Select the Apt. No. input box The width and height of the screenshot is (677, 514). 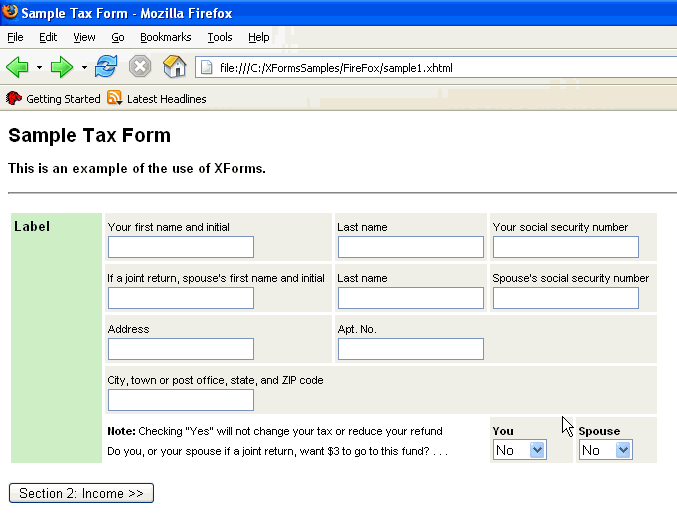pos(411,349)
